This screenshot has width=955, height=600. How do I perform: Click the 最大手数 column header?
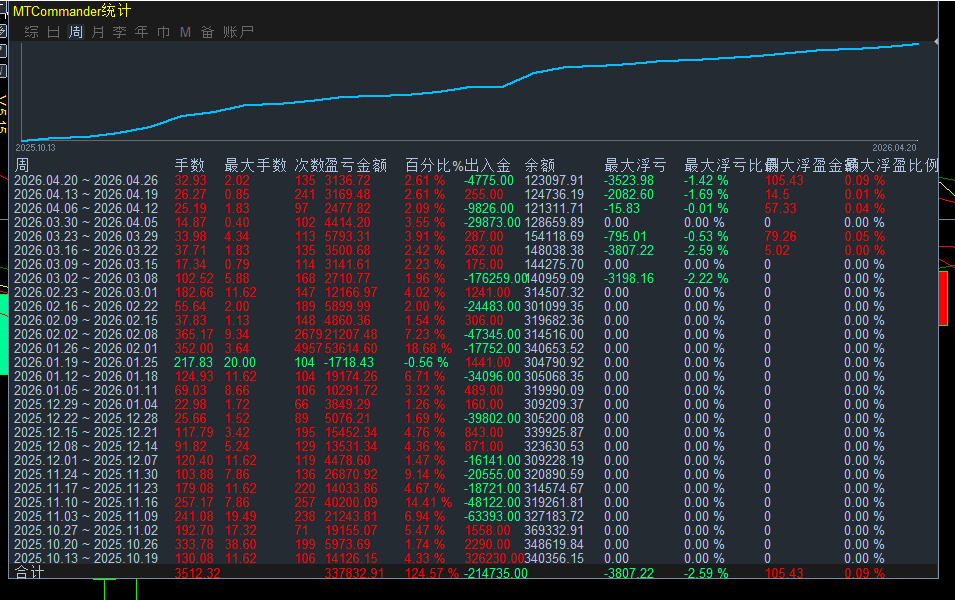coord(255,165)
